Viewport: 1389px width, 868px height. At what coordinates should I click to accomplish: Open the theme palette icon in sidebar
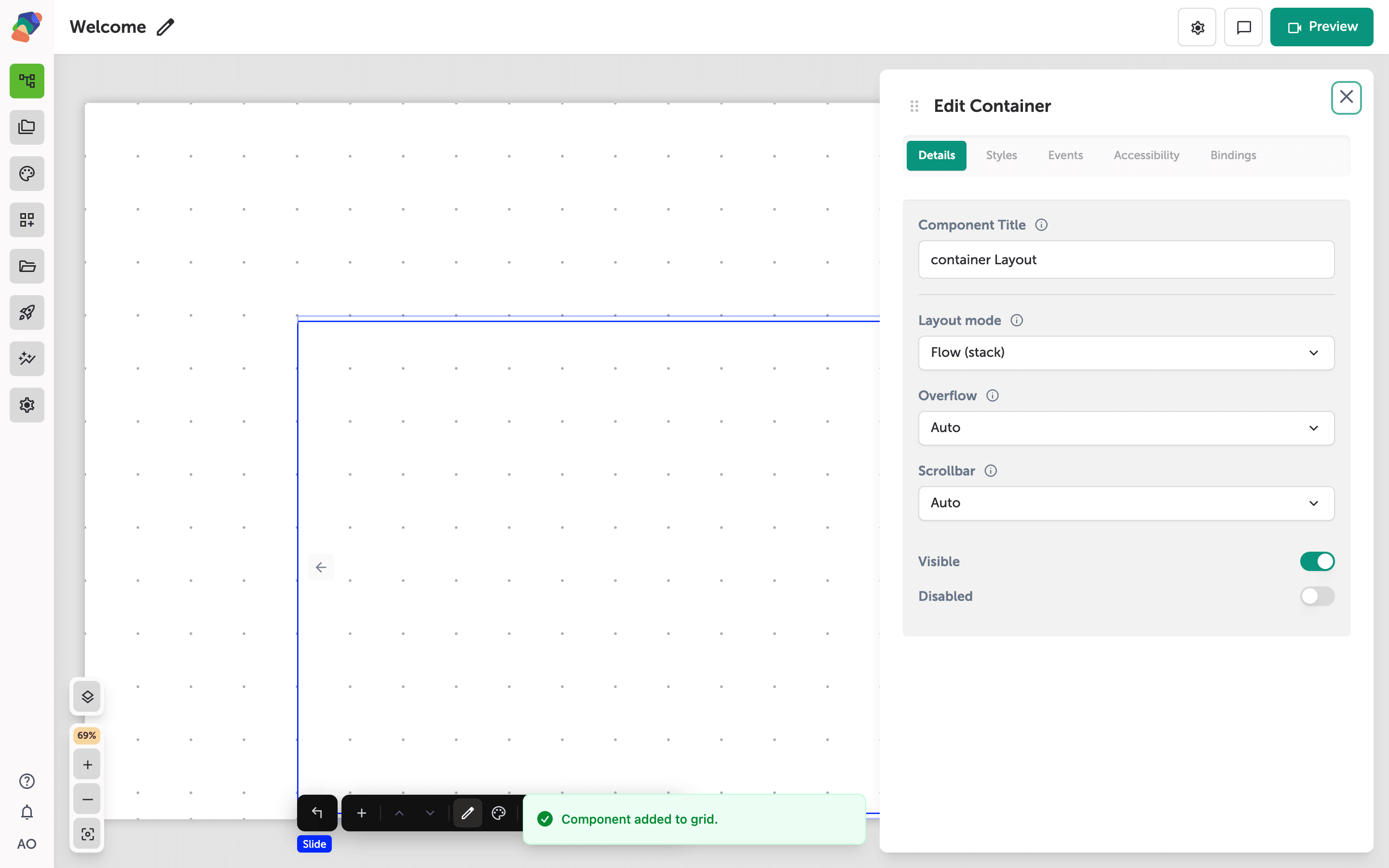[27, 174]
